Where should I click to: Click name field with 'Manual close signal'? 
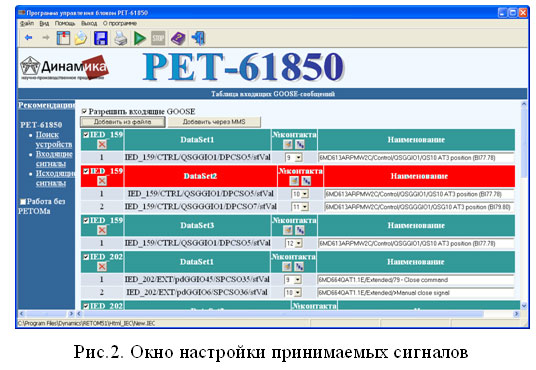tap(416, 293)
